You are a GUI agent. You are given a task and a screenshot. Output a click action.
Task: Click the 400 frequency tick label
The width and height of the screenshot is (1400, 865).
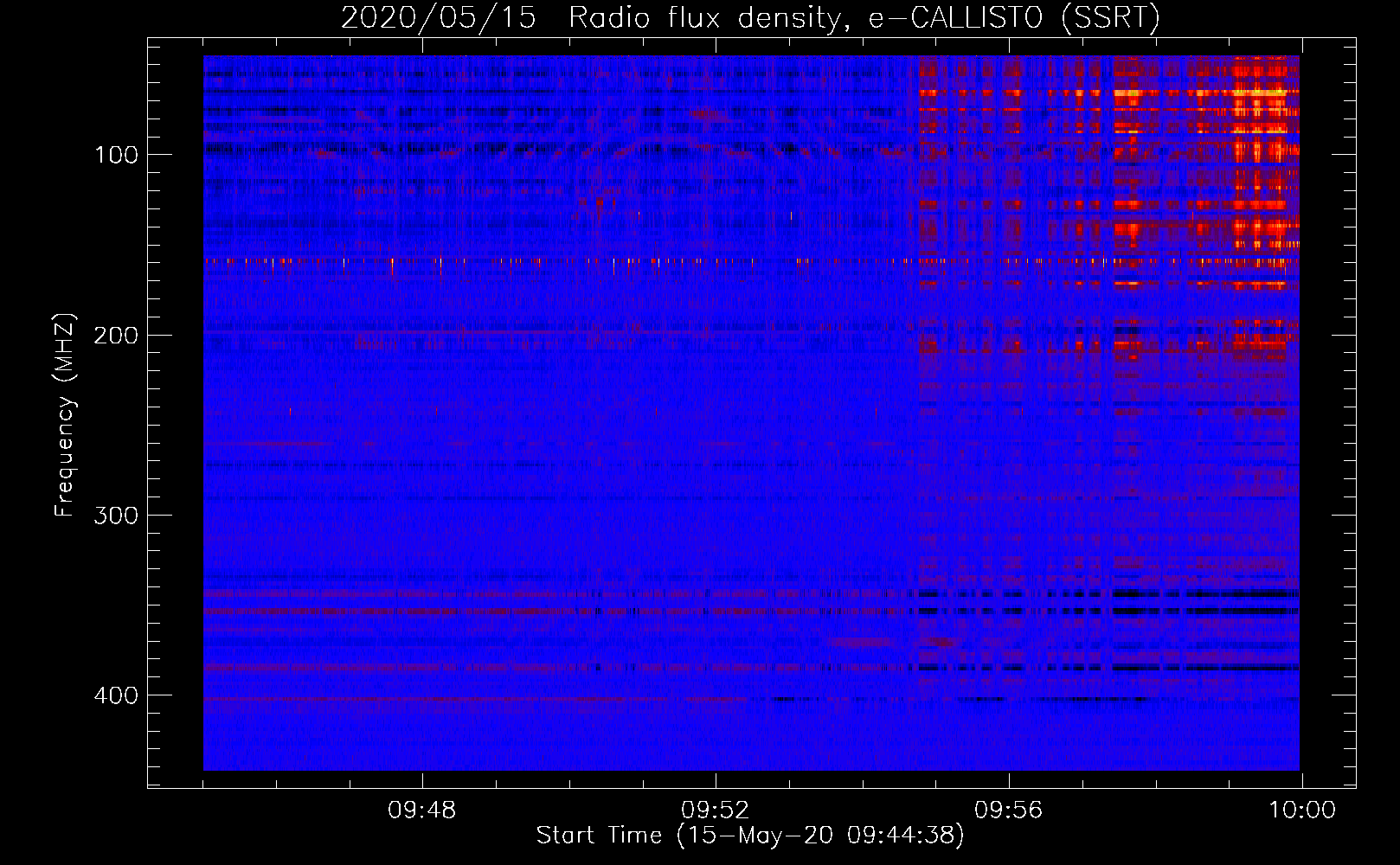116,695
